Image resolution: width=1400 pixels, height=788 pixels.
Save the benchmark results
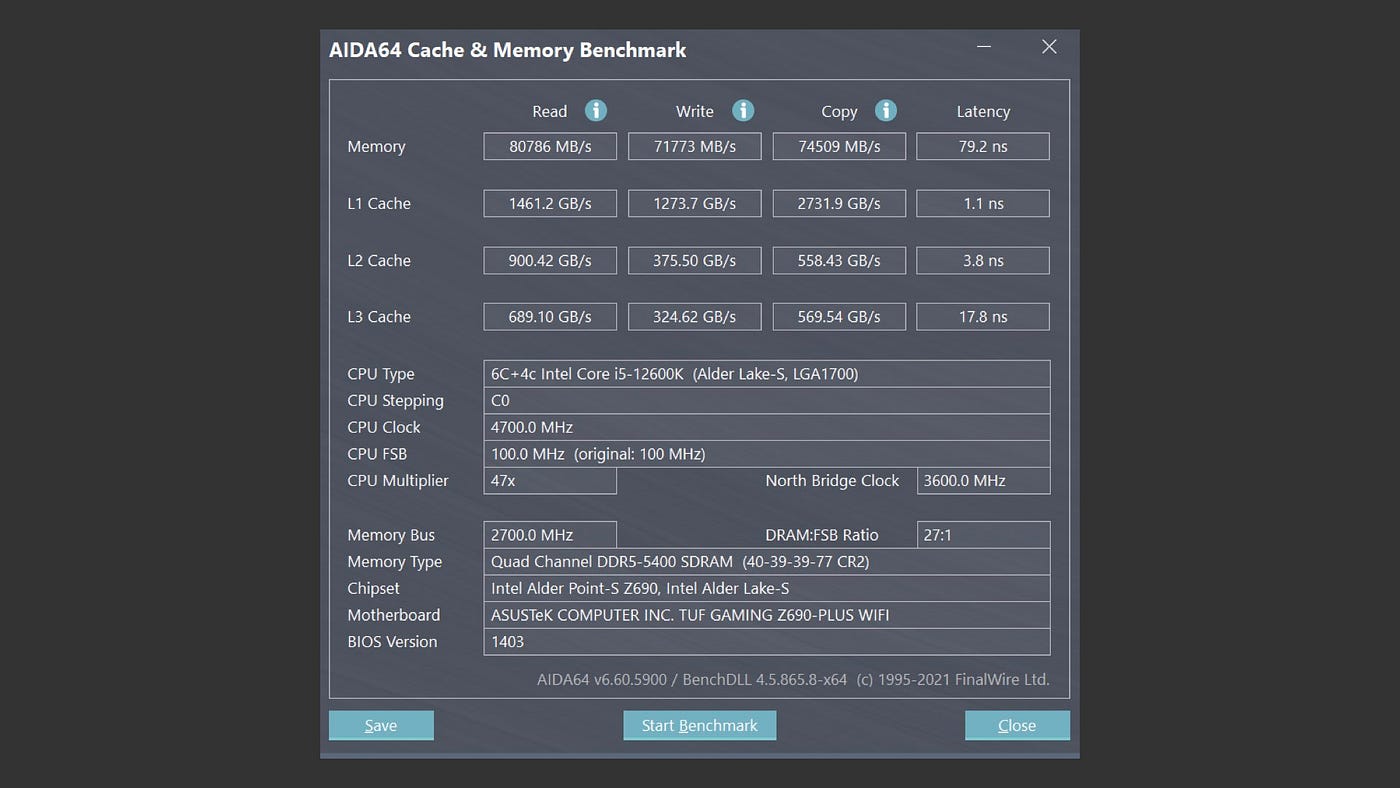click(x=381, y=725)
